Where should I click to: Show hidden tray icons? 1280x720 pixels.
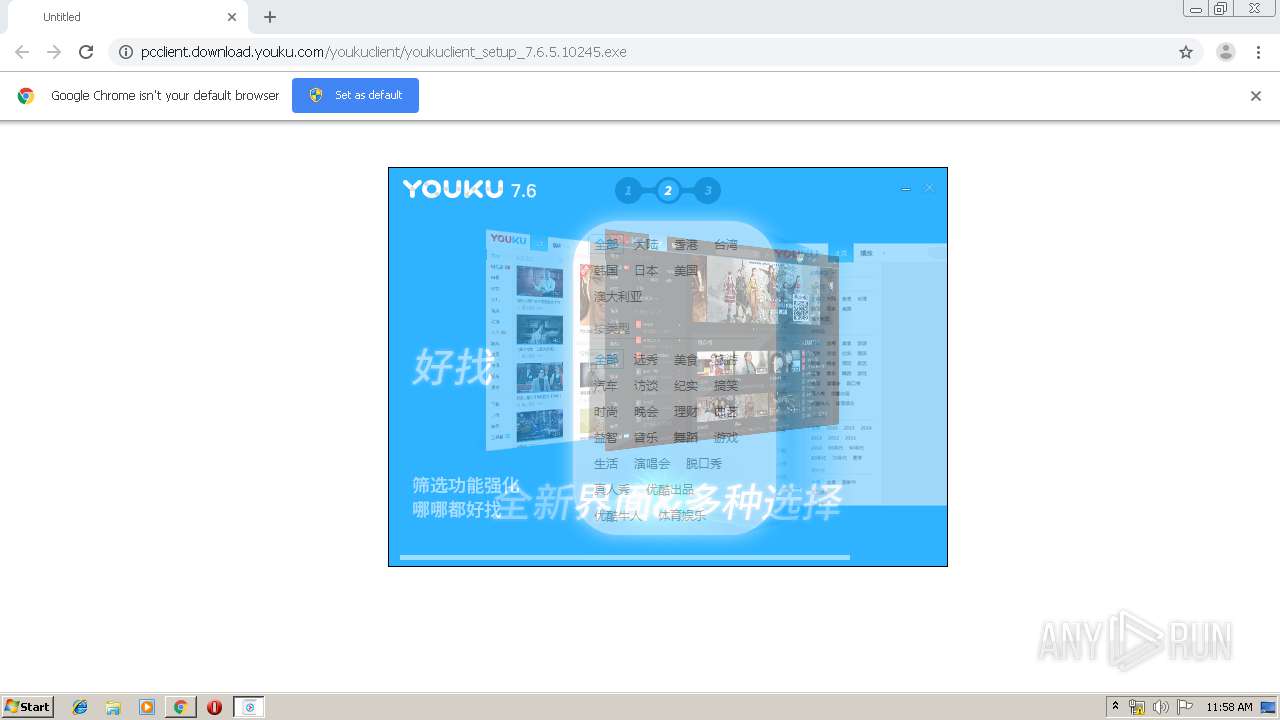(1115, 707)
